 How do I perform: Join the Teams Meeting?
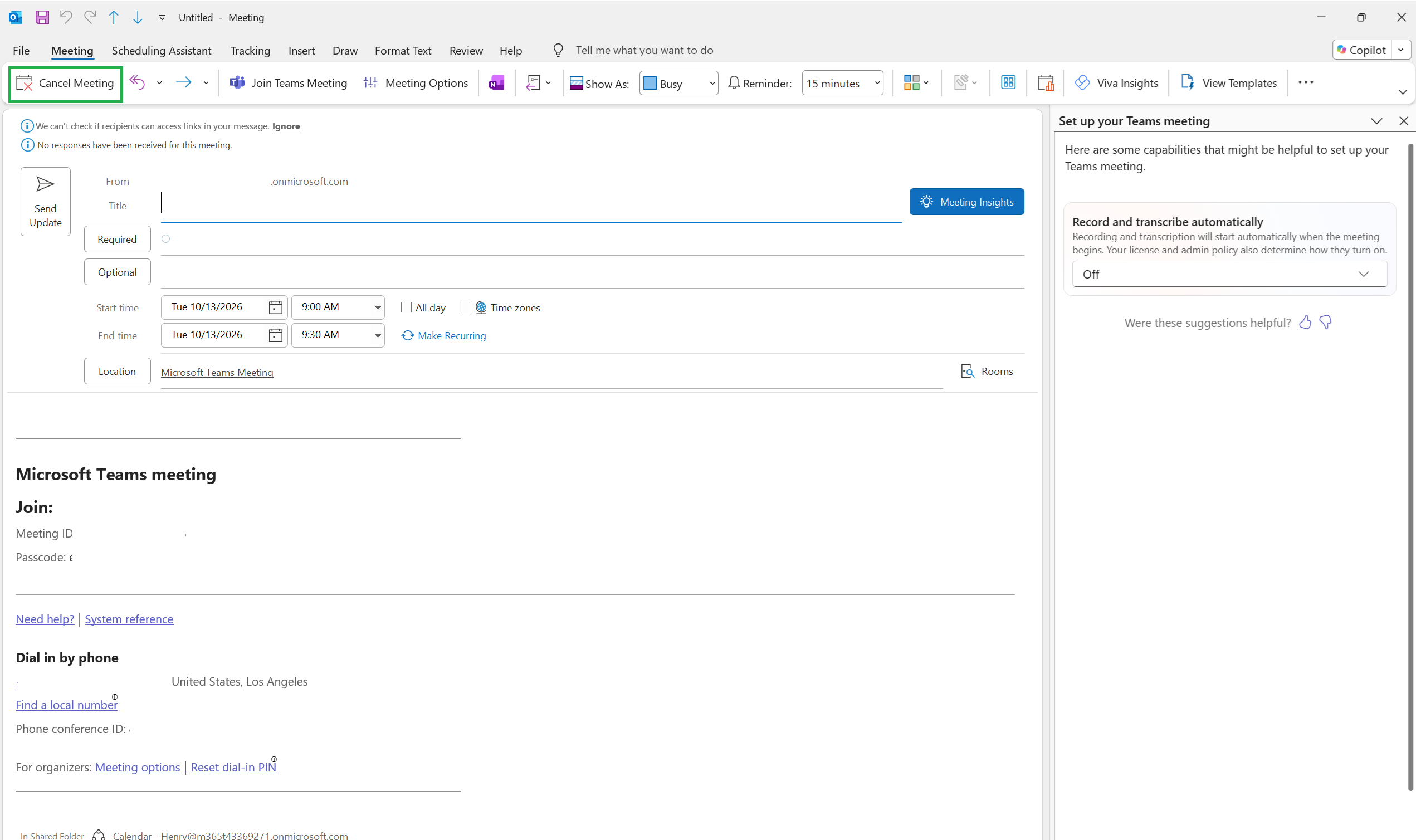point(288,83)
